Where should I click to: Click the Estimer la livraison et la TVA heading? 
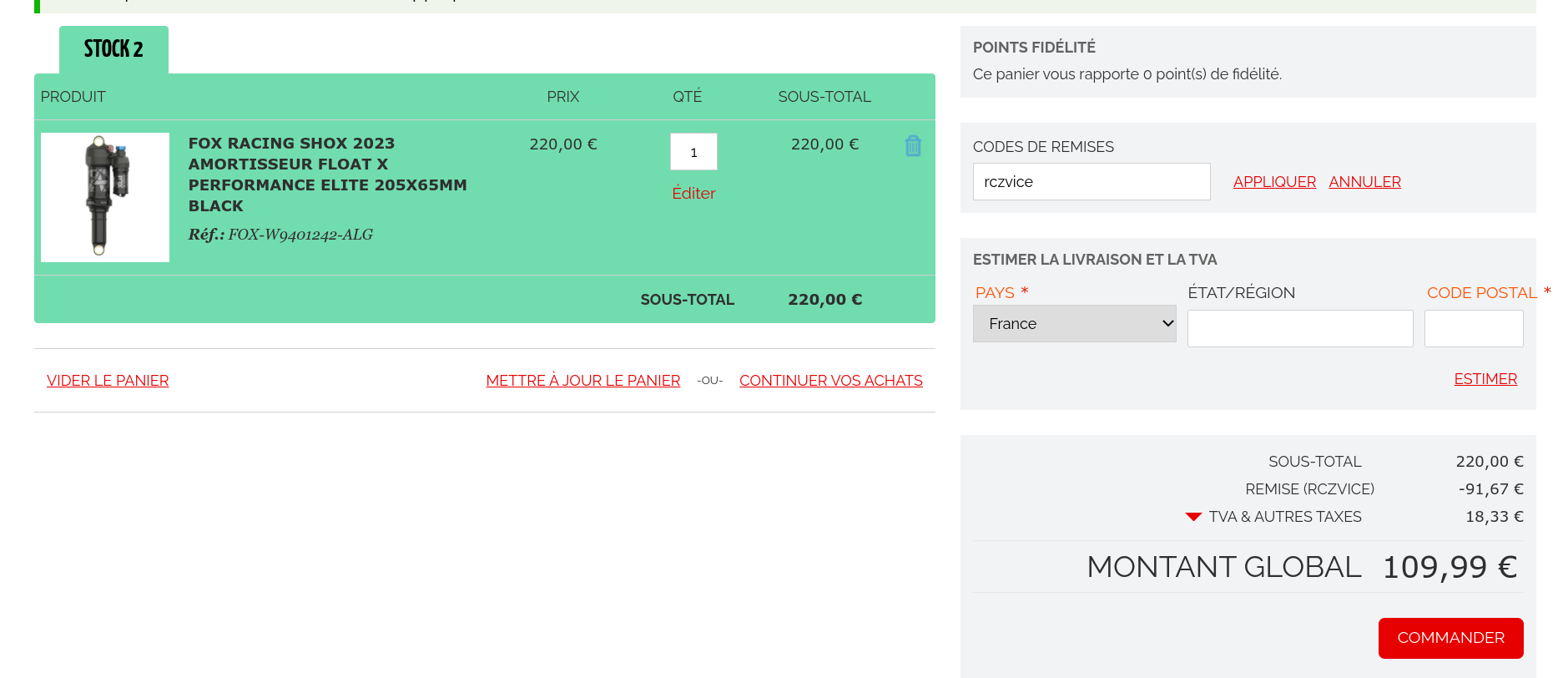click(1095, 260)
